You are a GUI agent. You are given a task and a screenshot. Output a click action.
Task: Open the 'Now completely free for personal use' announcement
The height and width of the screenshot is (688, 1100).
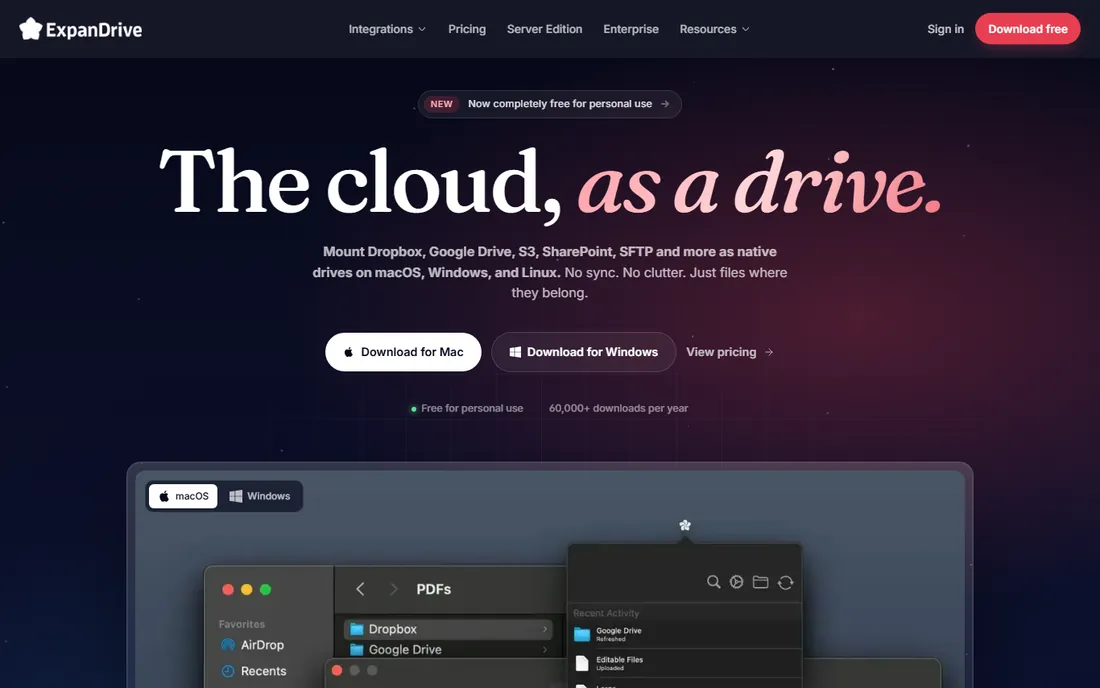point(549,104)
